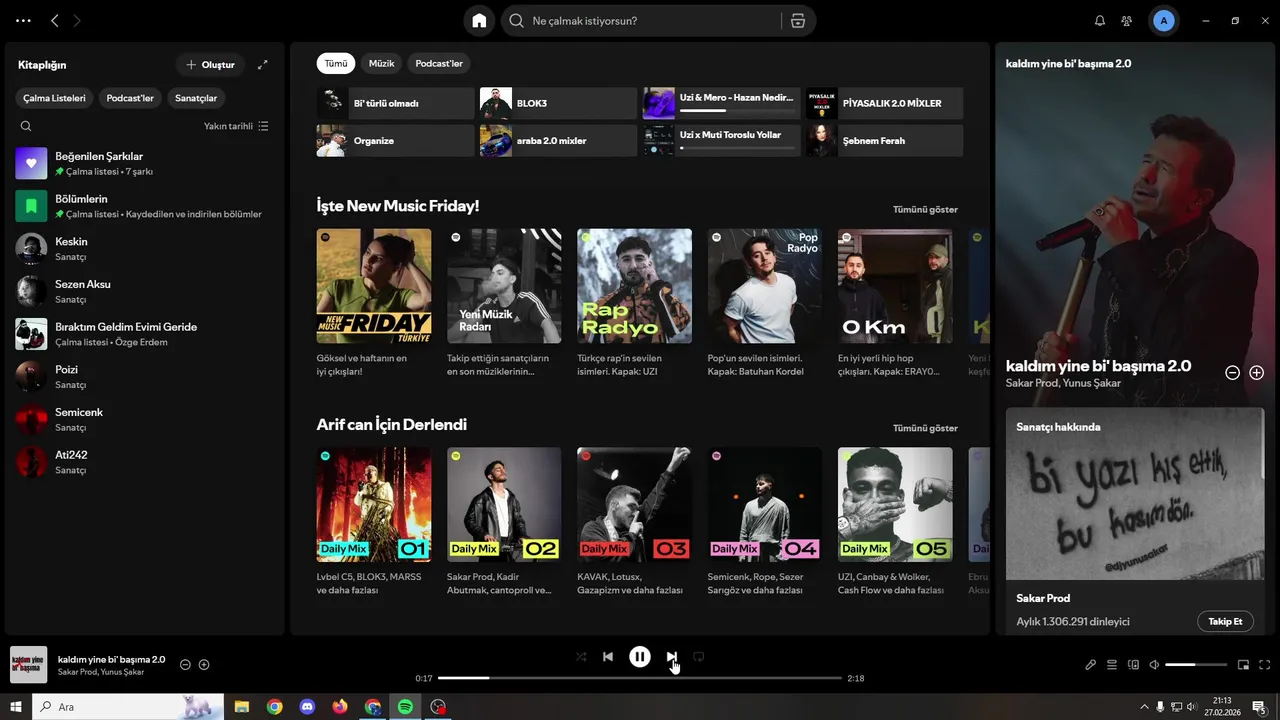
Task: Open Poizi artist in library
Action: click(x=145, y=377)
